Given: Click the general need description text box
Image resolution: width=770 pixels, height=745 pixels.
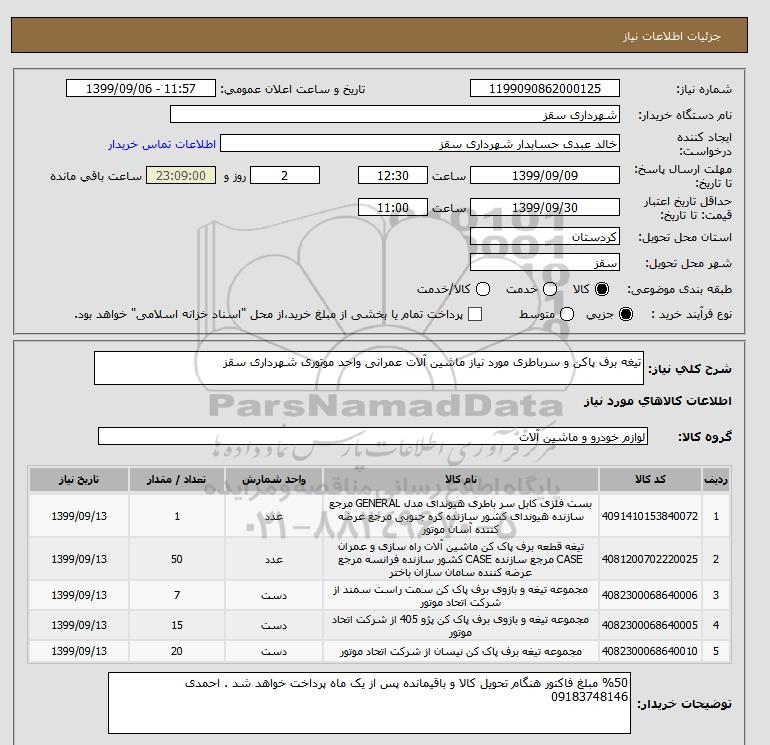Looking at the screenshot, I should 369,368.
